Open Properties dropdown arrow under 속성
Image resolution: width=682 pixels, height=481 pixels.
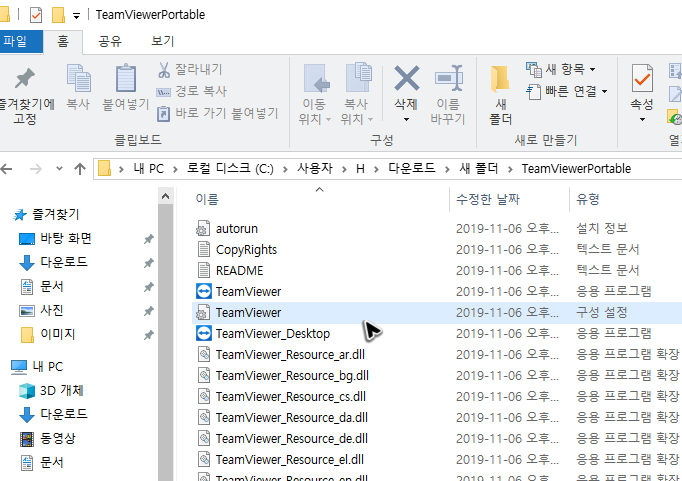[x=642, y=120]
